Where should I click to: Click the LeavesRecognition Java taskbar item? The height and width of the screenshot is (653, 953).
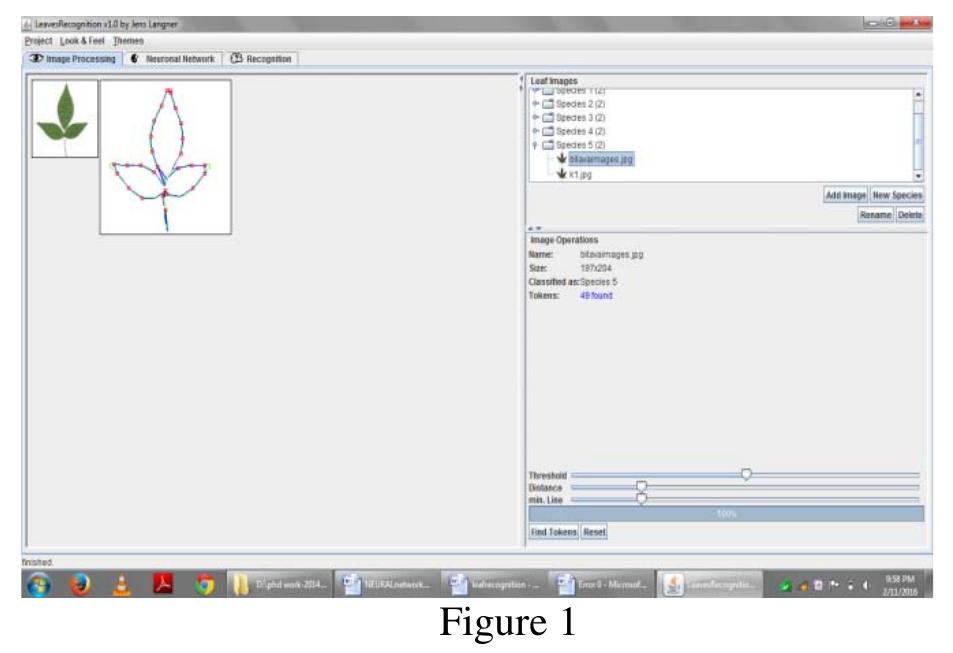[x=709, y=585]
